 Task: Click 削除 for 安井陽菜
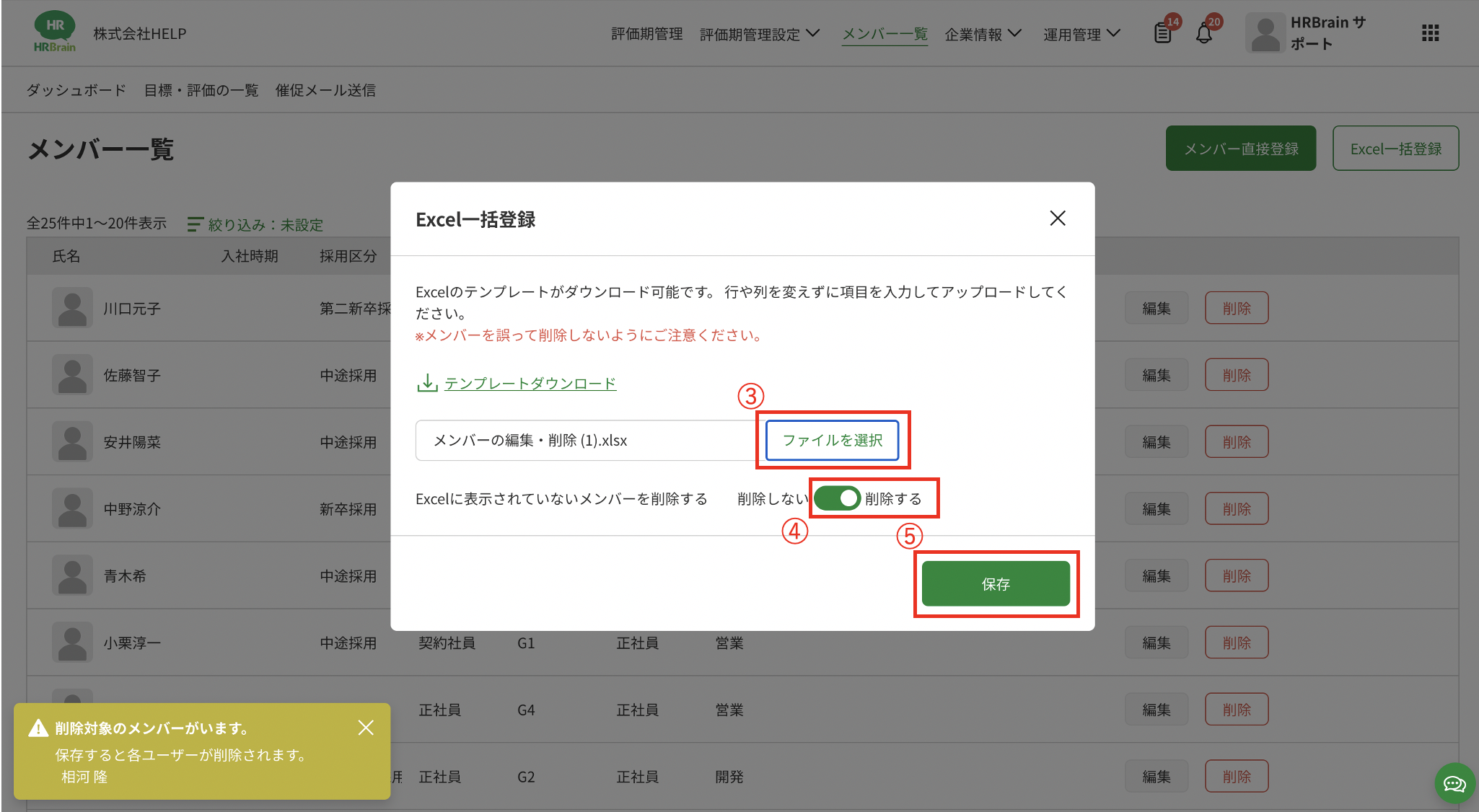[1237, 441]
